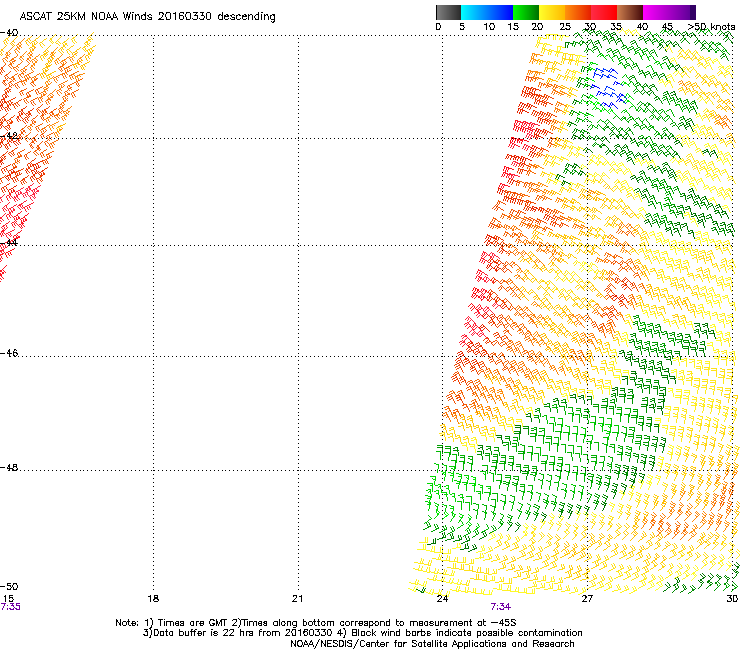This screenshot has height=650, width=740.
Task: Click the cyan-blue 5-15 knots legend swatch
Action: click(x=487, y=12)
